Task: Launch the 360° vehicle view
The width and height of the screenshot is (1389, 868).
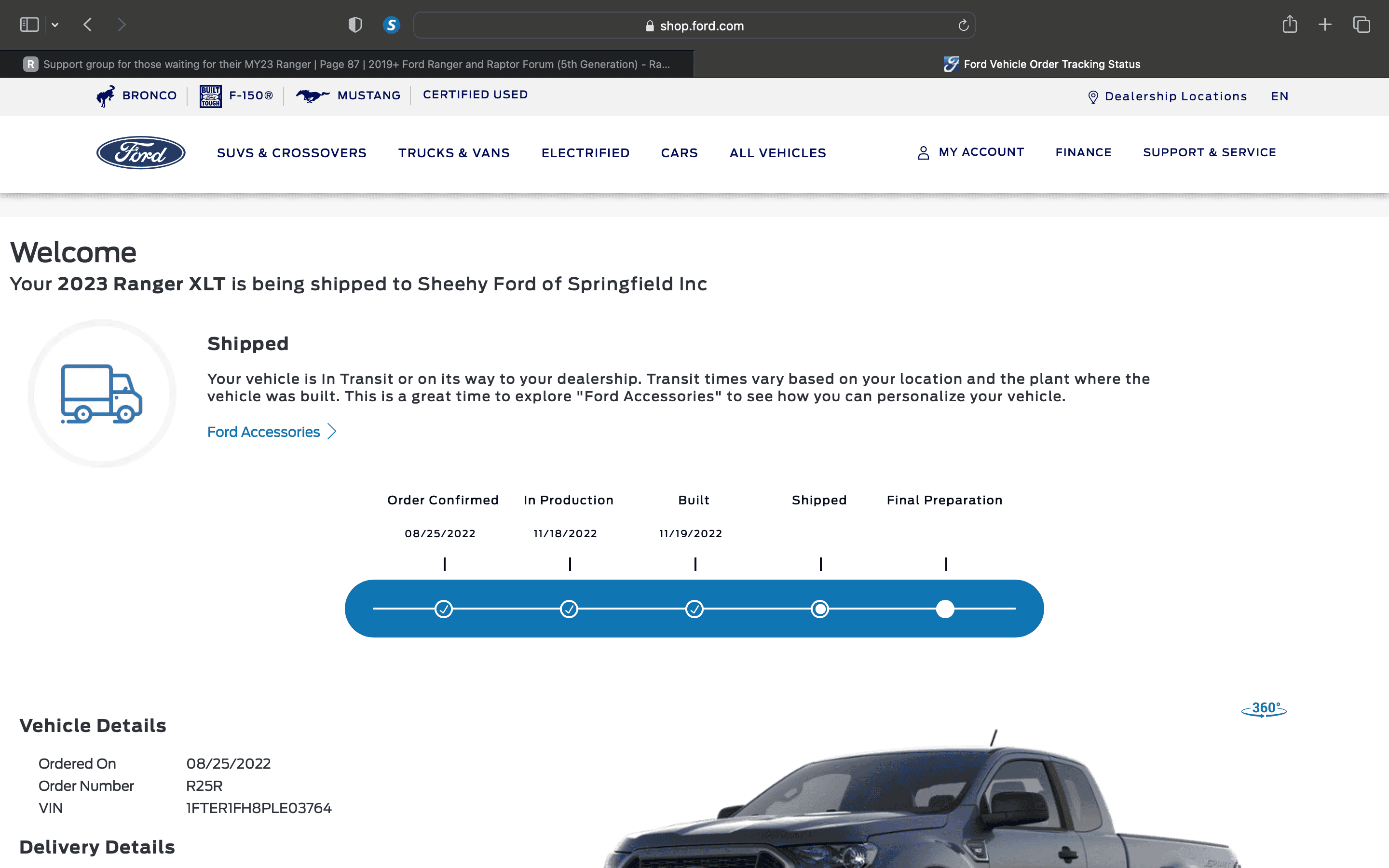Action: [x=1264, y=709]
